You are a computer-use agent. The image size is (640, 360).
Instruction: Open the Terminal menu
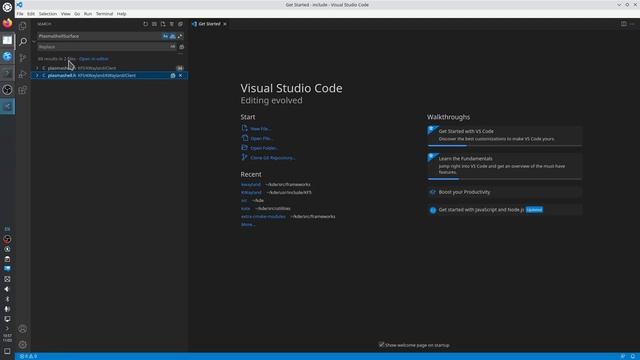point(104,14)
